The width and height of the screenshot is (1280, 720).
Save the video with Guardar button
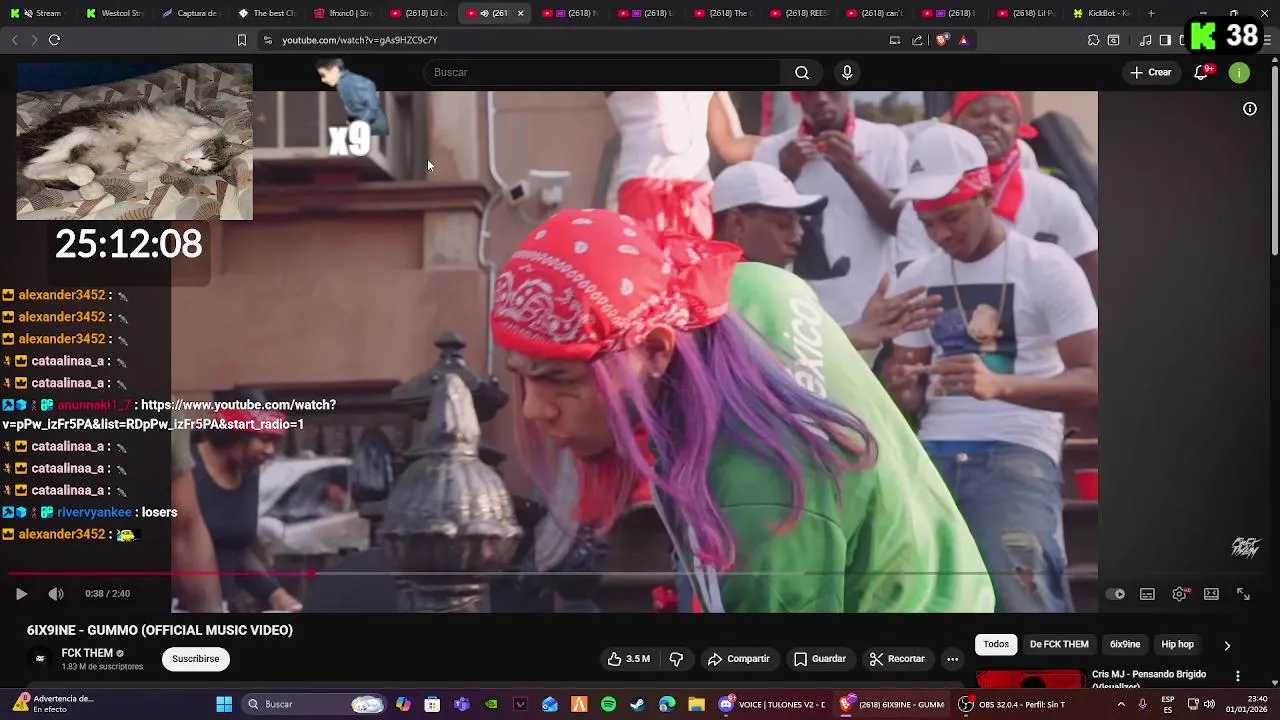click(820, 659)
